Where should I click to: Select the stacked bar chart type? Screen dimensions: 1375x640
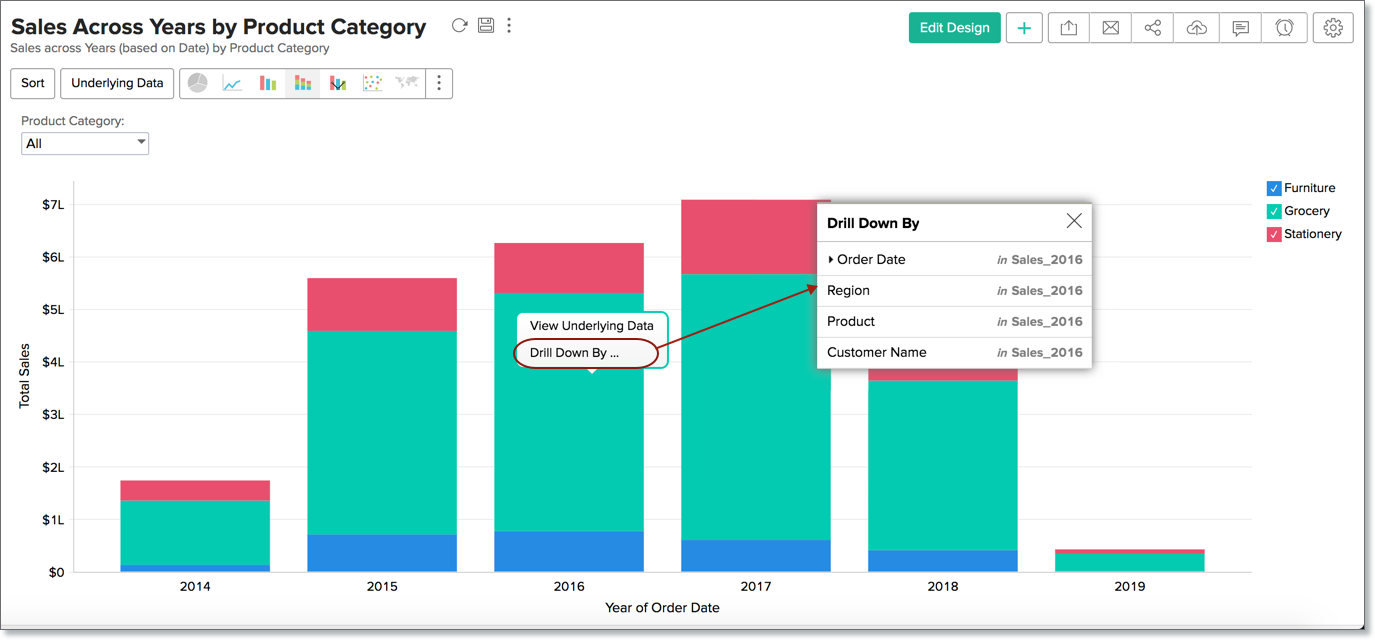point(302,83)
